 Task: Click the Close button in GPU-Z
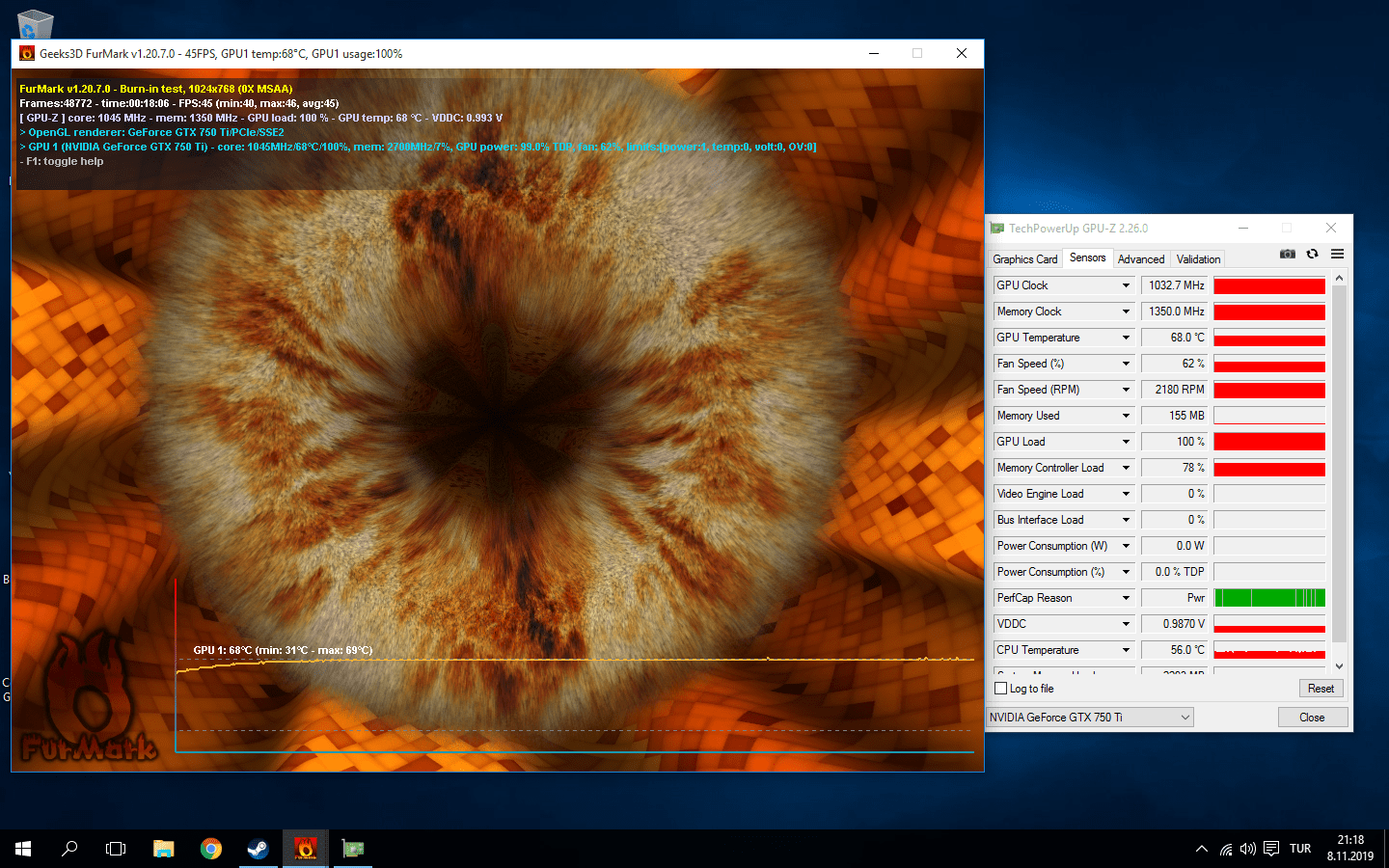pyautogui.click(x=1312, y=718)
